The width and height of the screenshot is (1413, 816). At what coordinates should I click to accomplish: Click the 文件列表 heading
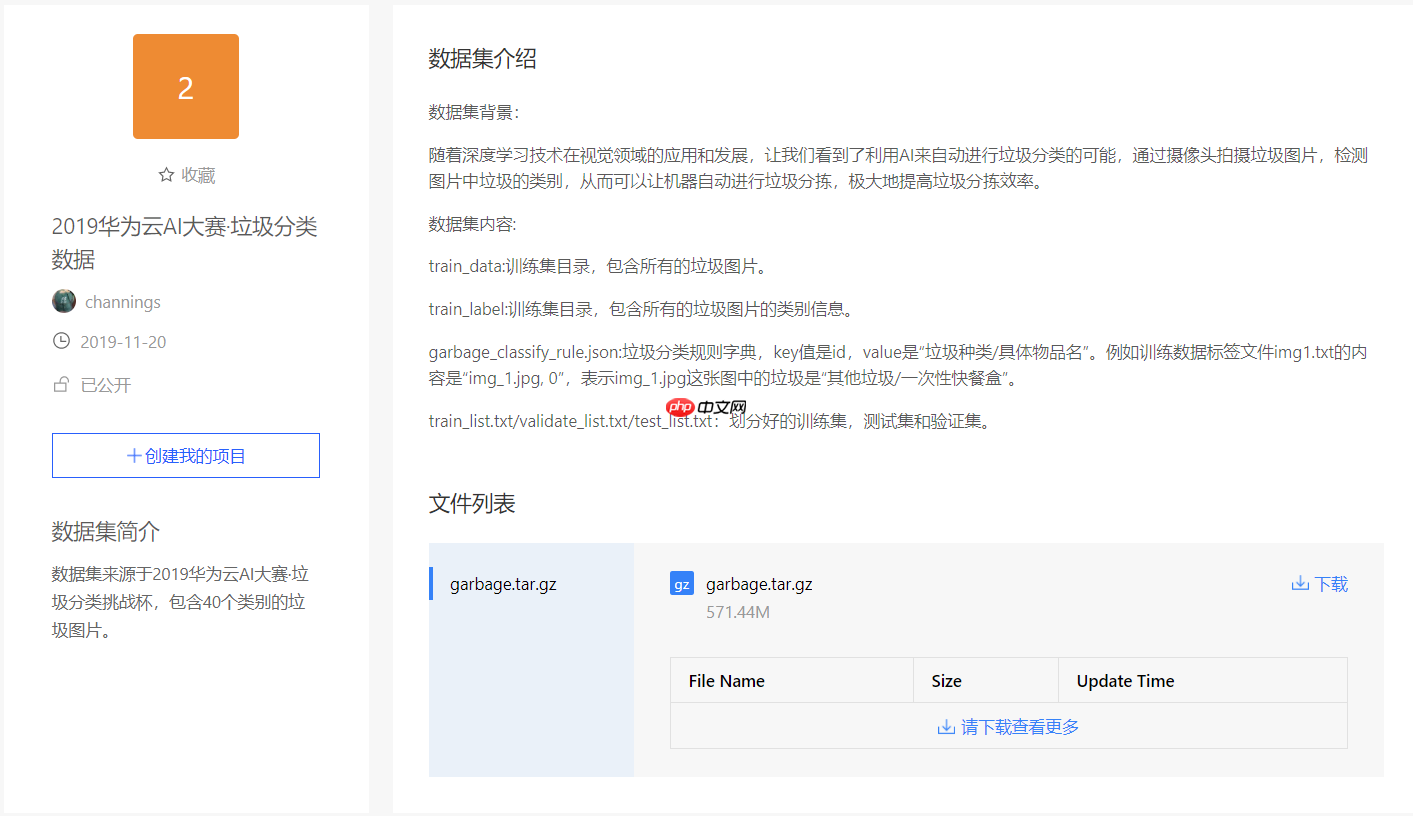(x=472, y=504)
